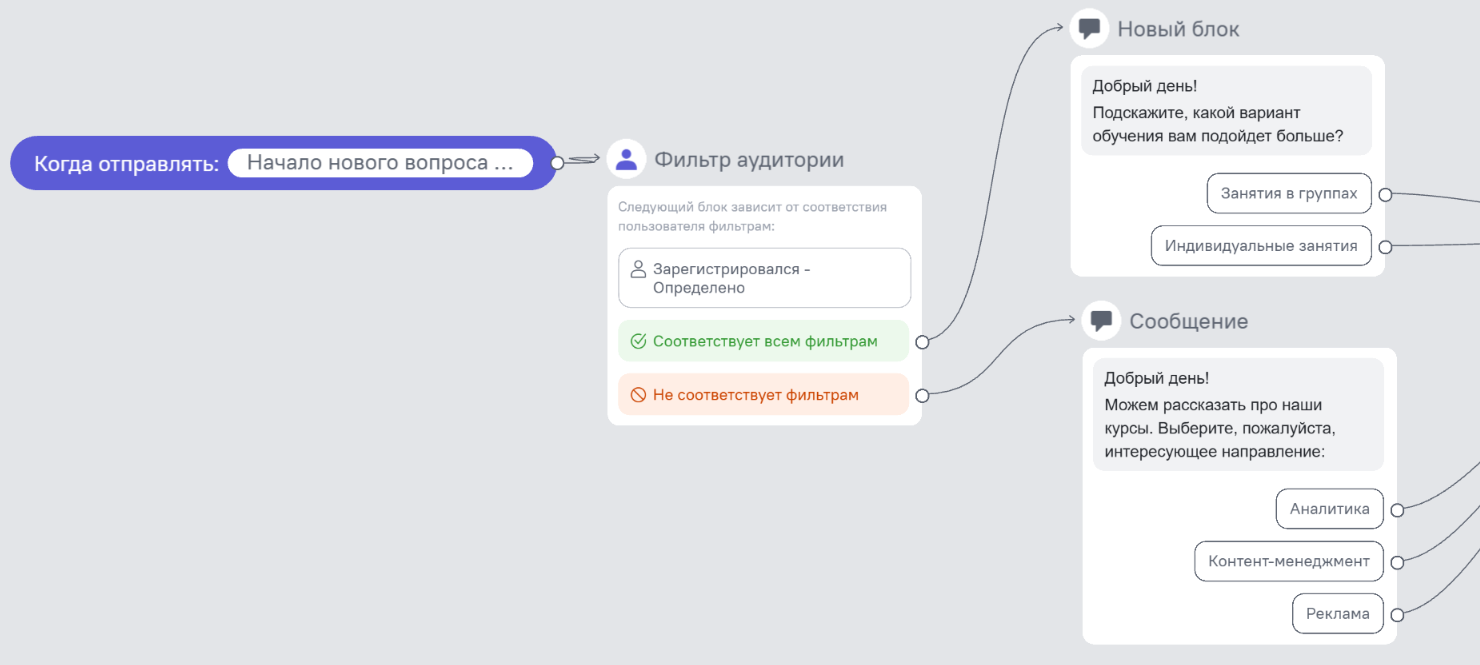The width and height of the screenshot is (1480, 665).
Task: Click connector beside Аналитика button
Action: point(1397,510)
